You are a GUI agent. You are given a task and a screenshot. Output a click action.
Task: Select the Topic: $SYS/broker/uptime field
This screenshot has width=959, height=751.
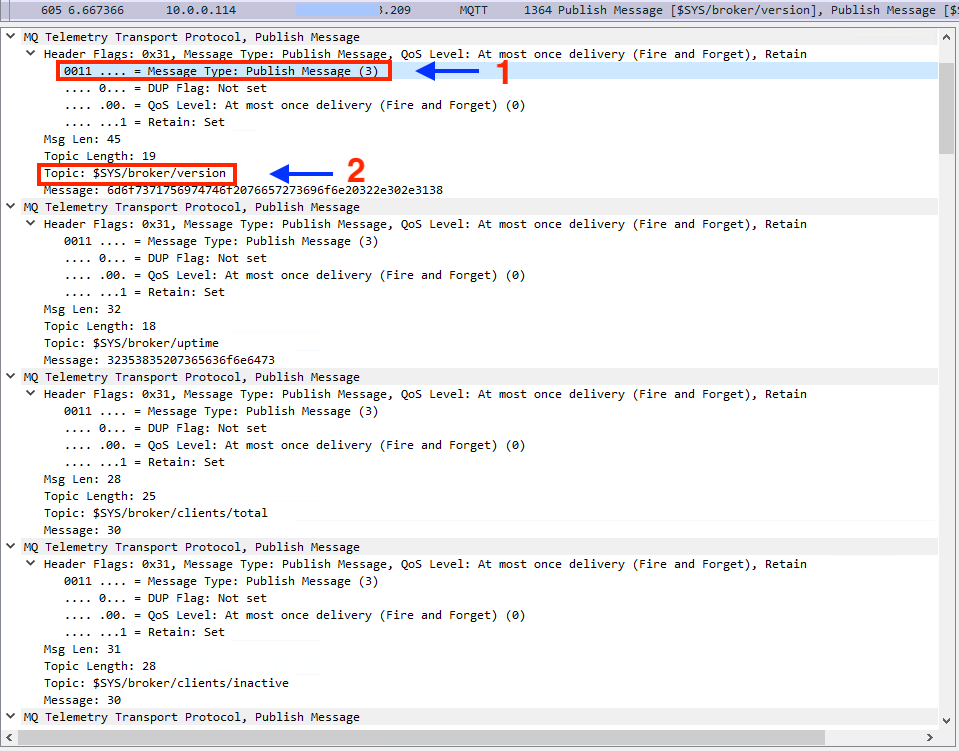[x=132, y=342]
